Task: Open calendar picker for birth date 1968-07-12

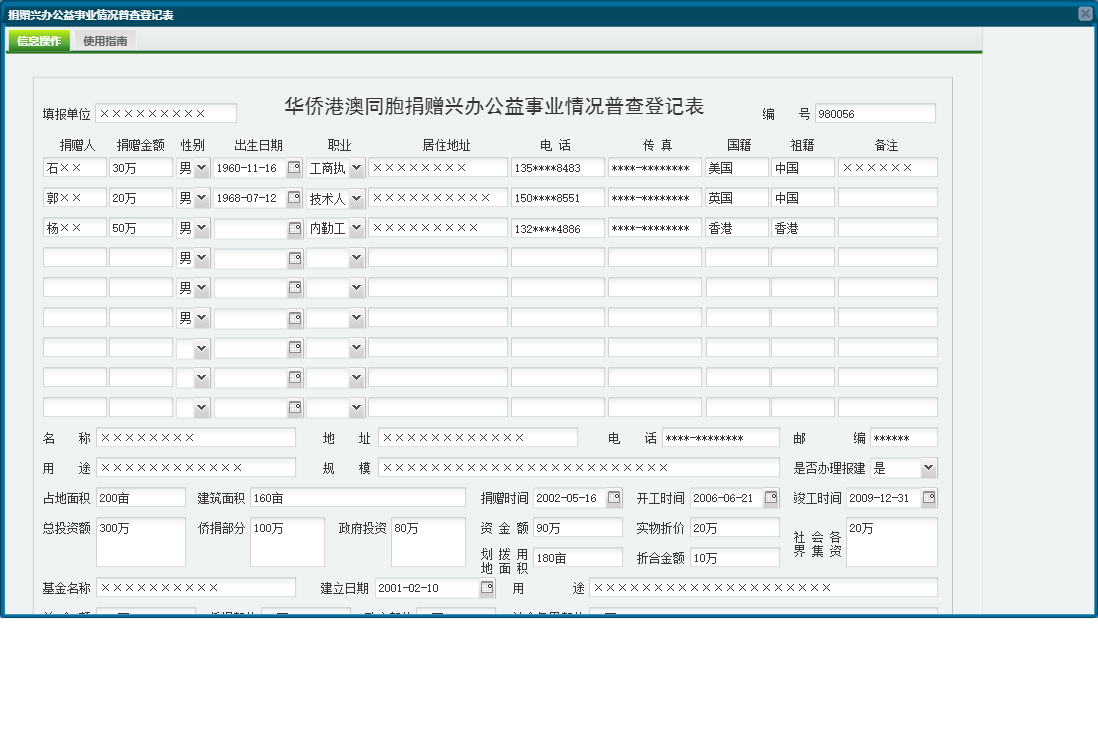Action: coord(294,198)
